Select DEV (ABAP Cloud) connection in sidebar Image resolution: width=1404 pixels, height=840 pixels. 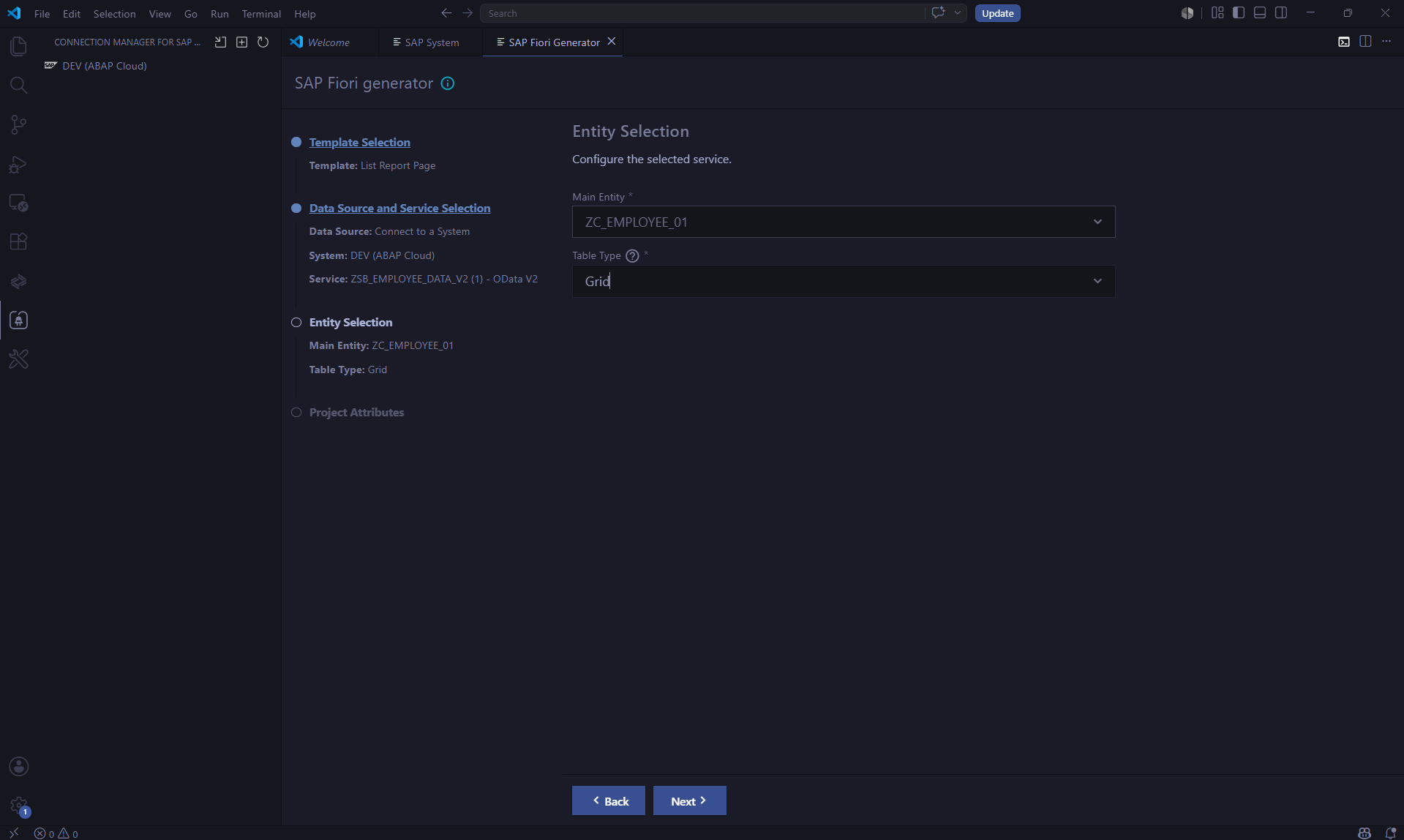105,66
